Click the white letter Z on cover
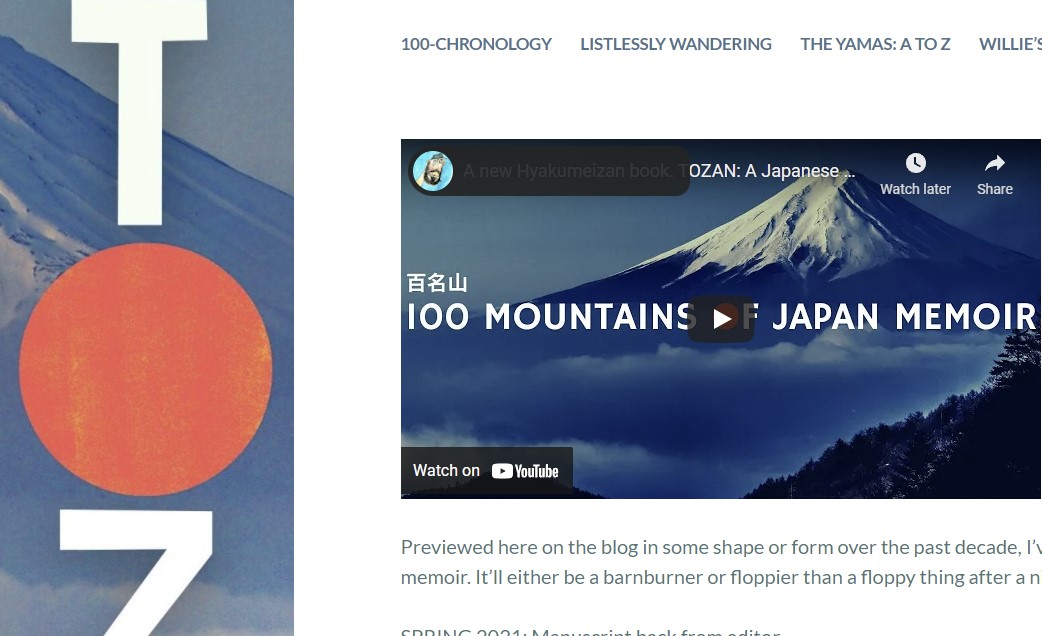Screen dimensions: 1042x636 pyautogui.click(x=136, y=573)
